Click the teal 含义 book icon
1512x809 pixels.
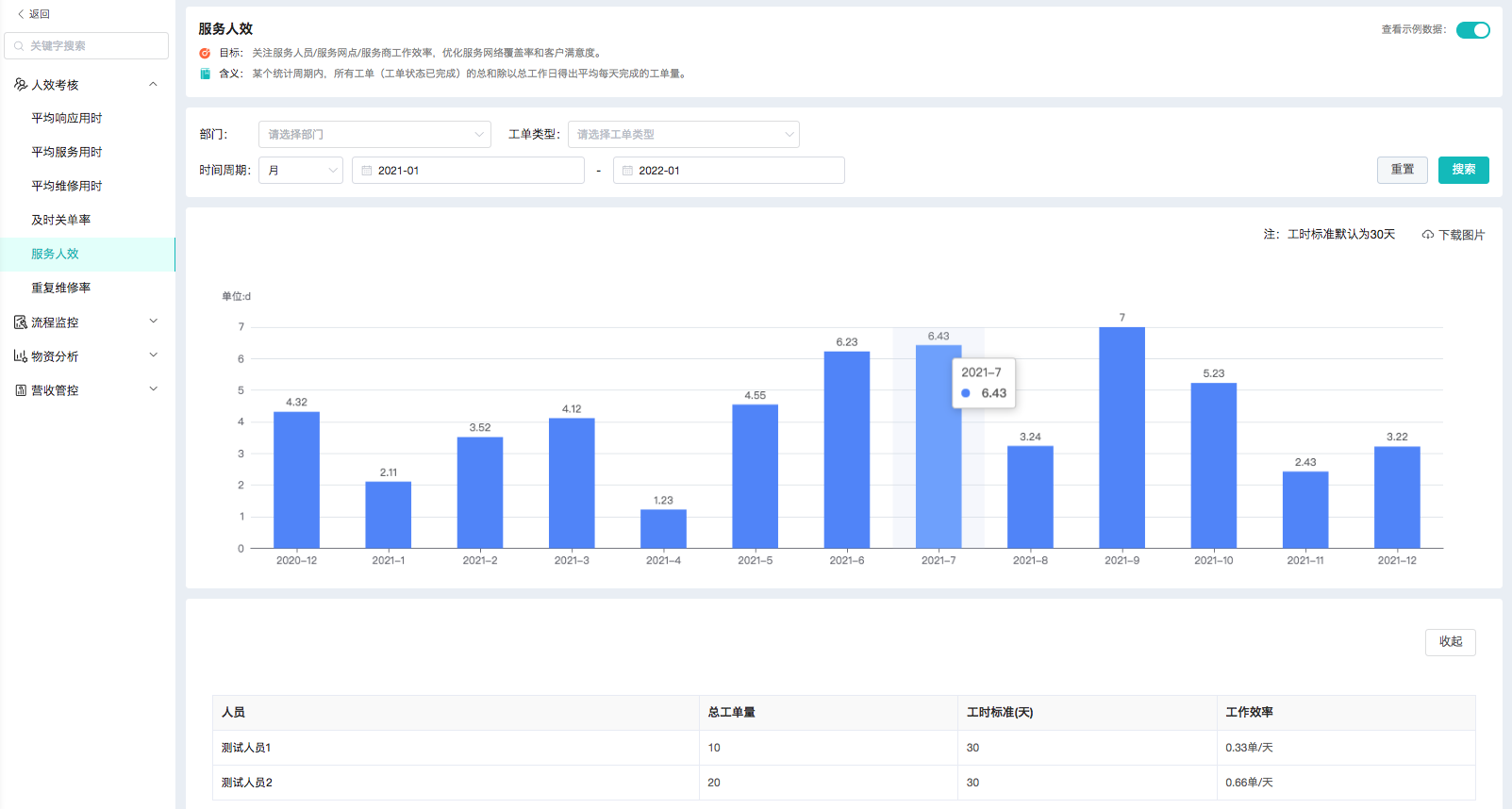(x=205, y=74)
